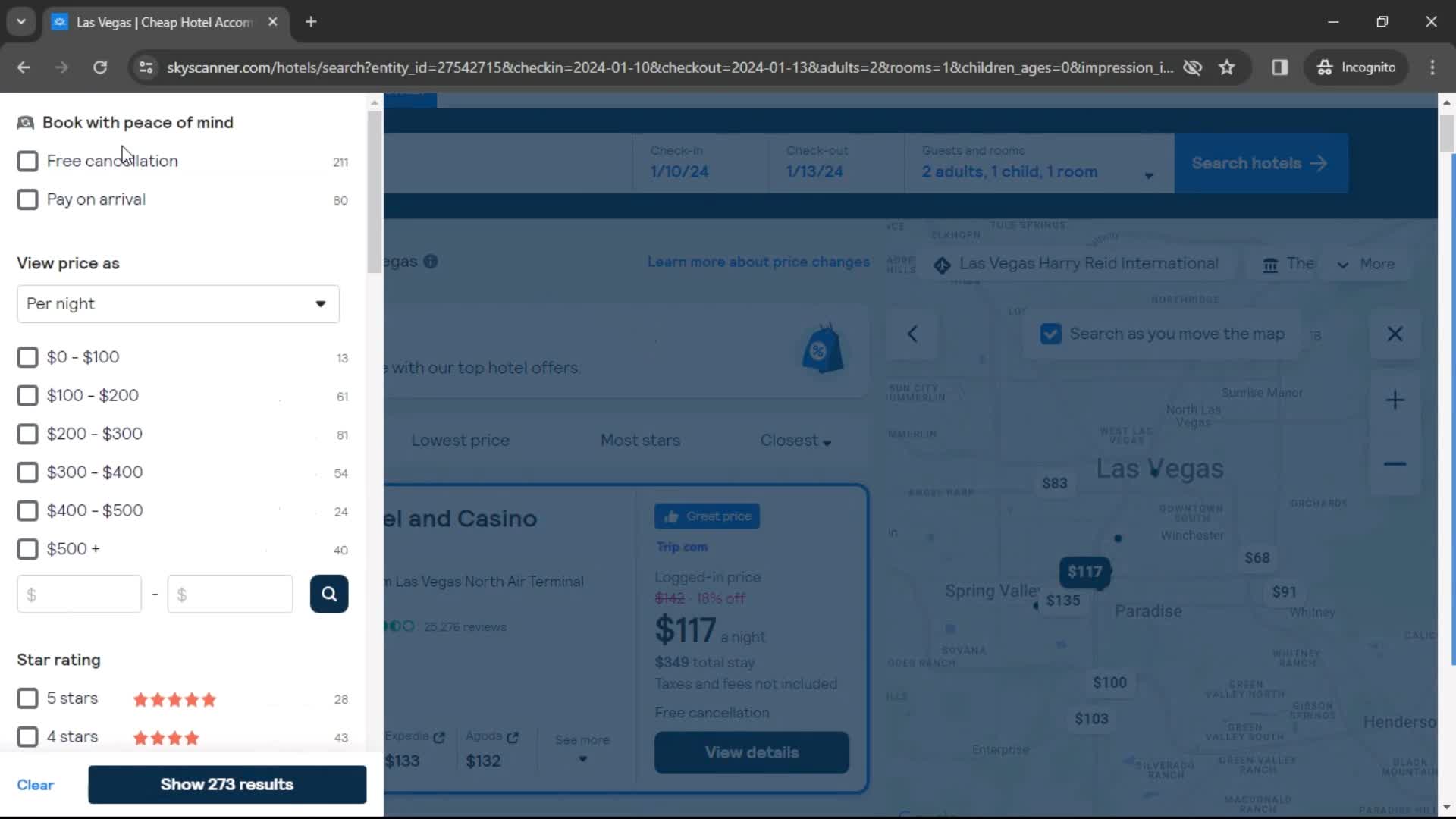
Task: Check the Pay on arrival filter
Action: tap(27, 199)
